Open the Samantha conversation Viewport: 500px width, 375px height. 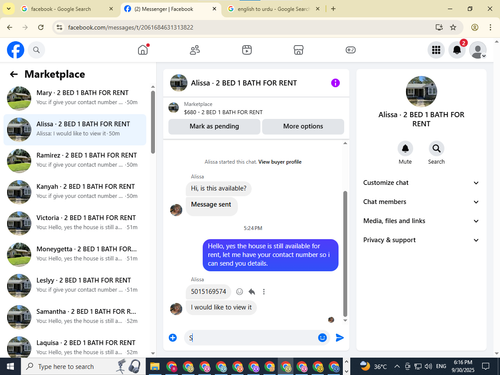coord(75,317)
